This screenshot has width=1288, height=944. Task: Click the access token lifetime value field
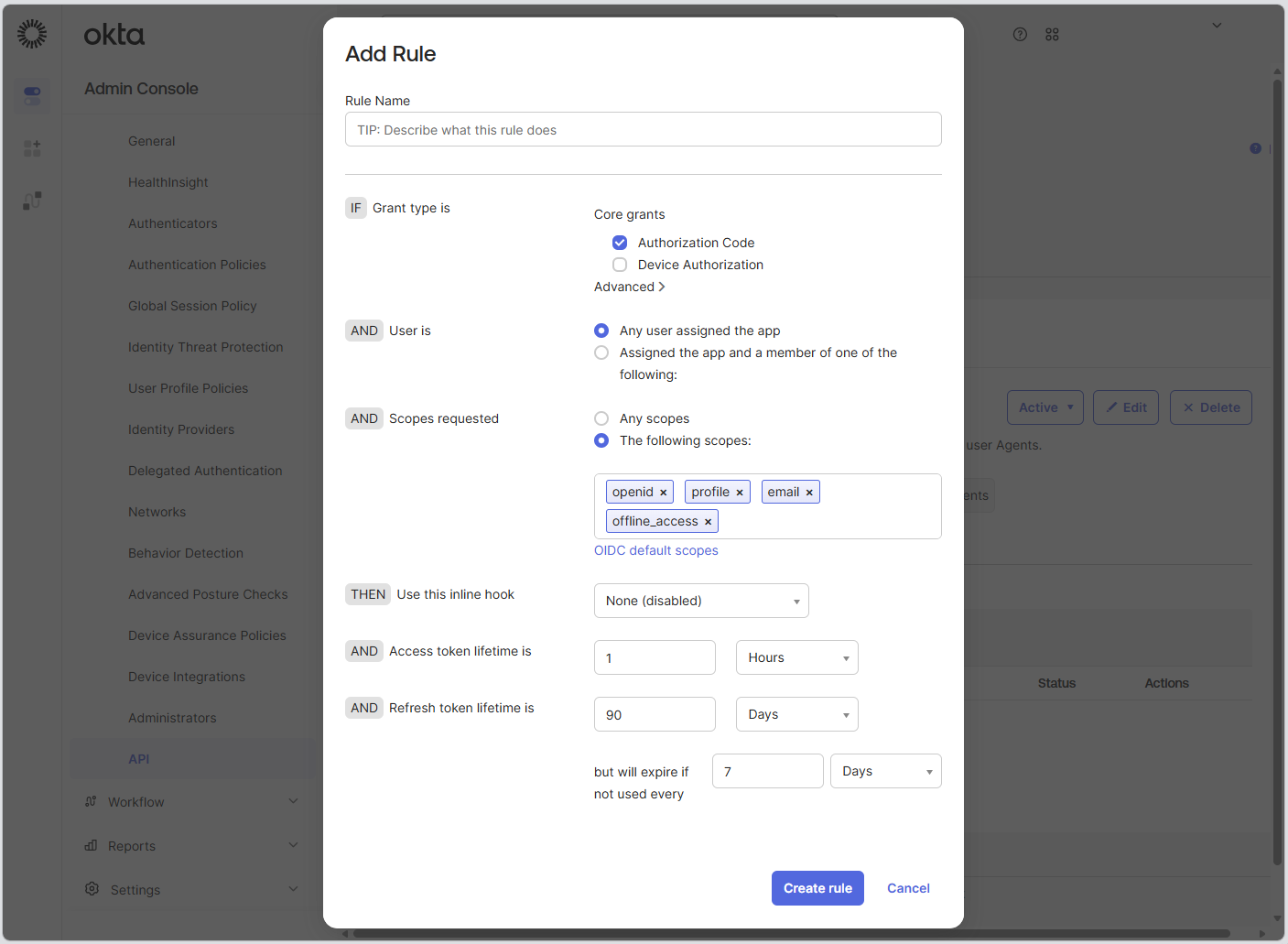coord(655,657)
